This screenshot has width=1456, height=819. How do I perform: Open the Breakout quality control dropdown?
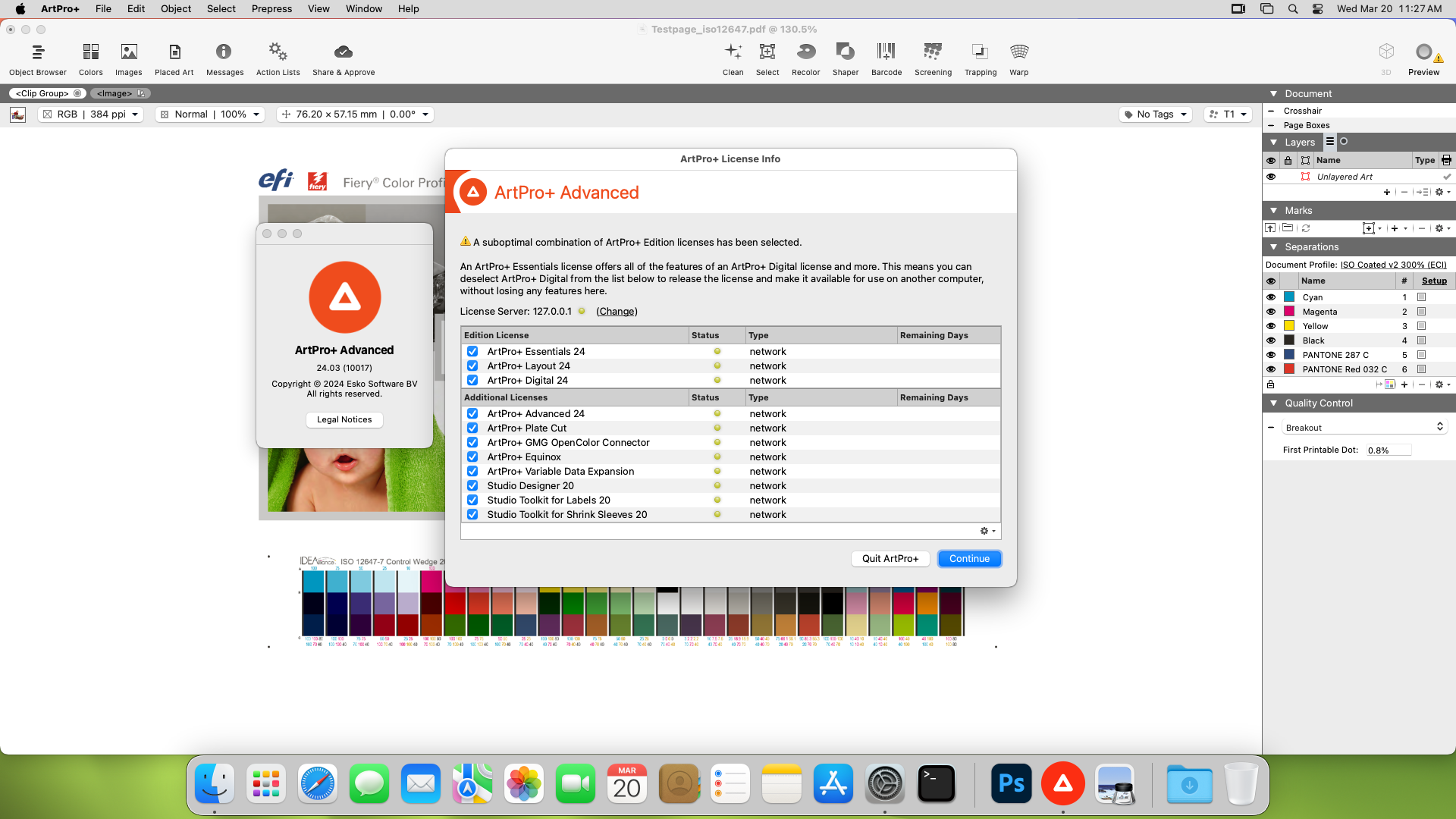click(1364, 428)
